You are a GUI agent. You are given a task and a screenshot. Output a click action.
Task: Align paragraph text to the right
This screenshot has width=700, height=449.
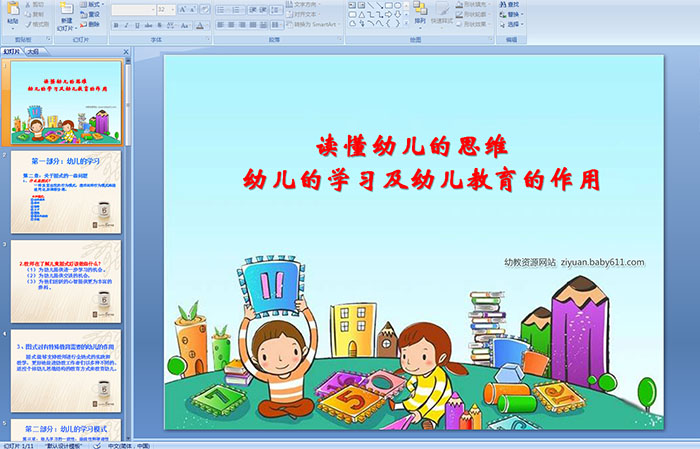point(242,25)
